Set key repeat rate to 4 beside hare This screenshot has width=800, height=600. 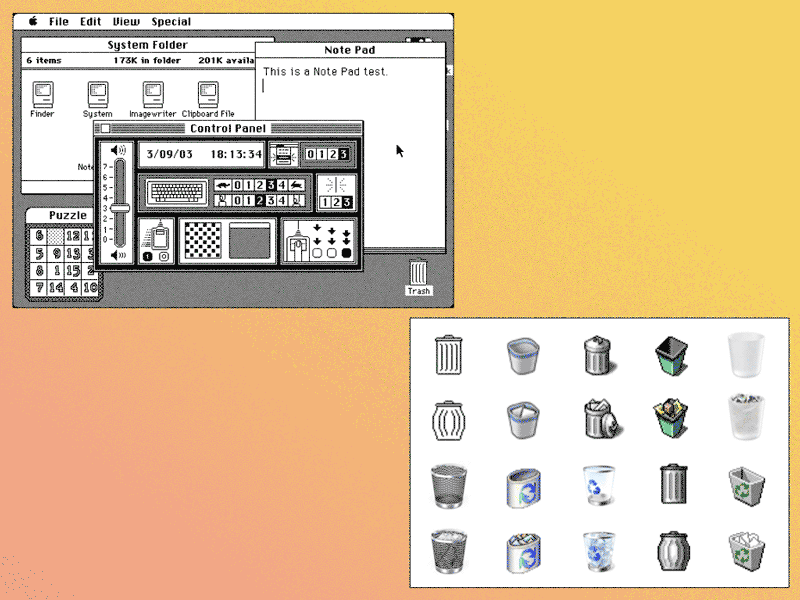282,185
